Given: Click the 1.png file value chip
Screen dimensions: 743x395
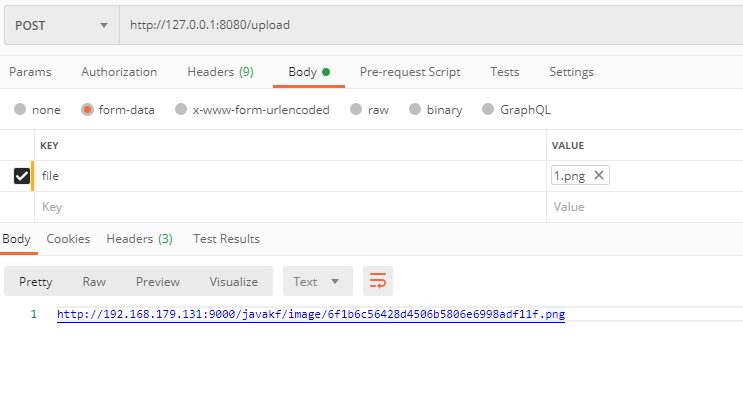Looking at the screenshot, I should (x=580, y=175).
